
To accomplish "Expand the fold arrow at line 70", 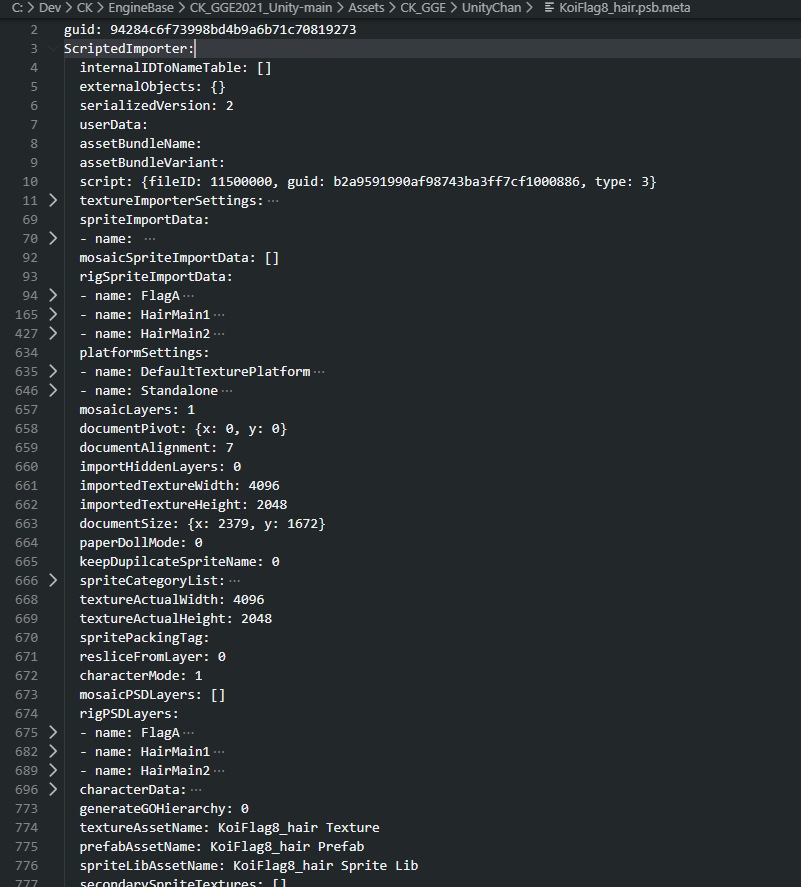I will coord(53,239).
